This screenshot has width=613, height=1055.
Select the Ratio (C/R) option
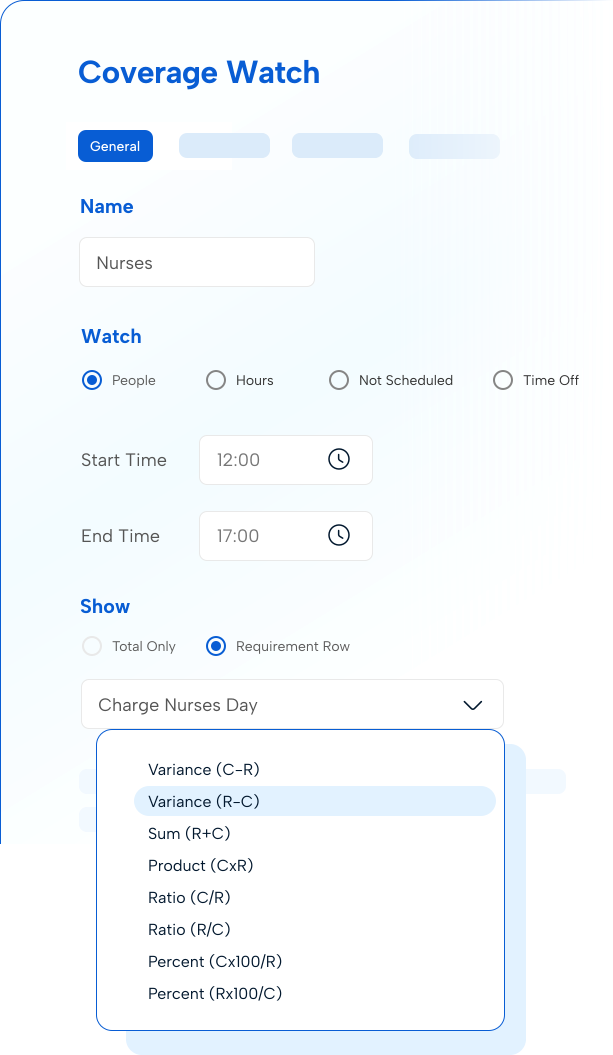189,897
